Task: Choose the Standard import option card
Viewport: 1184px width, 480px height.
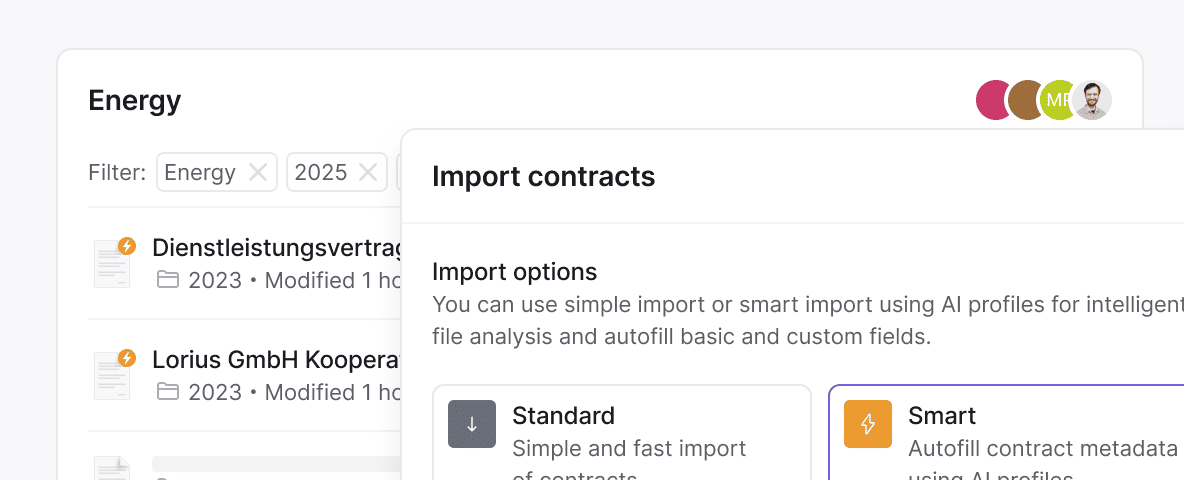Action: [x=621, y=435]
